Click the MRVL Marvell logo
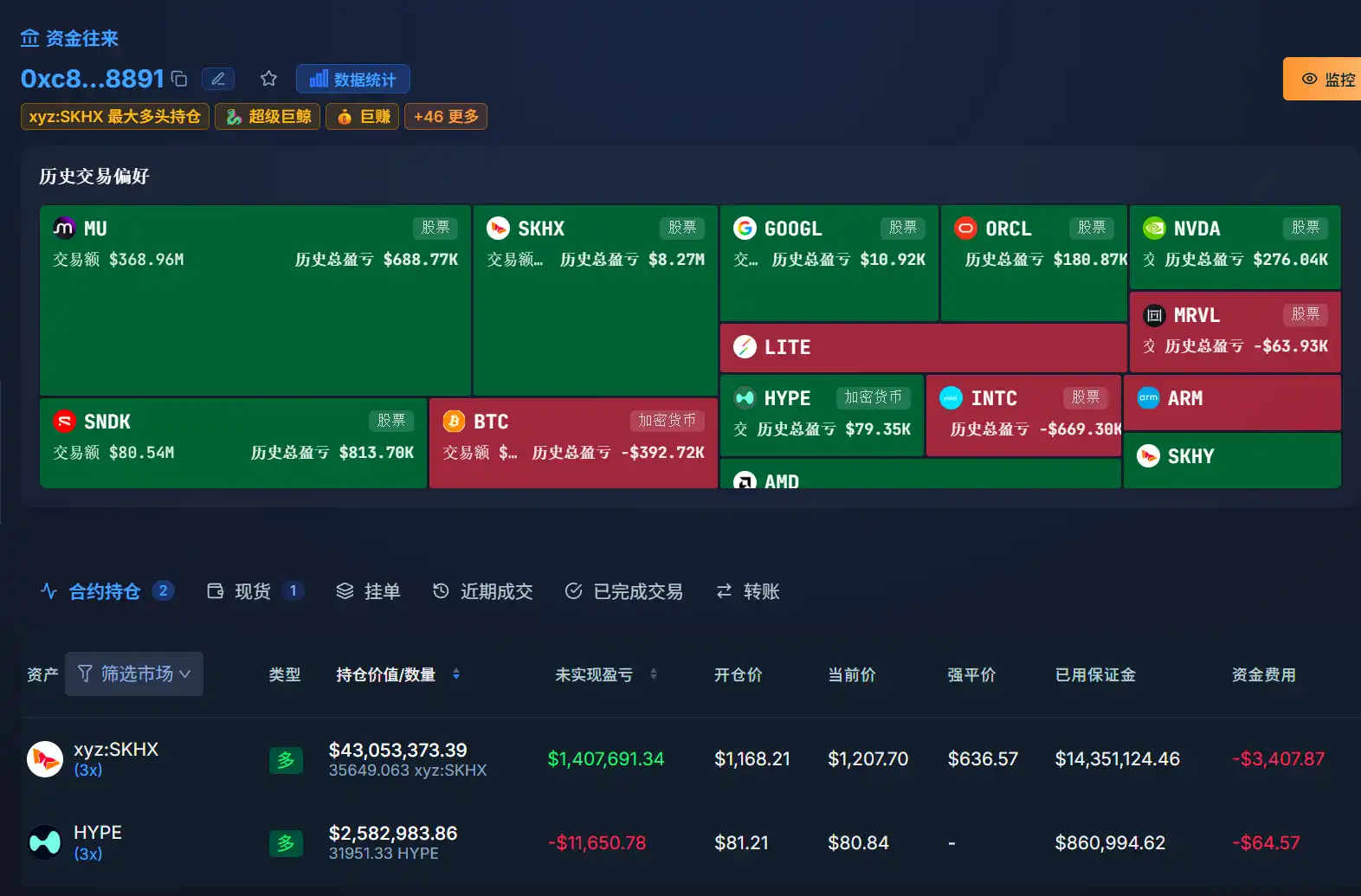 tap(1154, 315)
